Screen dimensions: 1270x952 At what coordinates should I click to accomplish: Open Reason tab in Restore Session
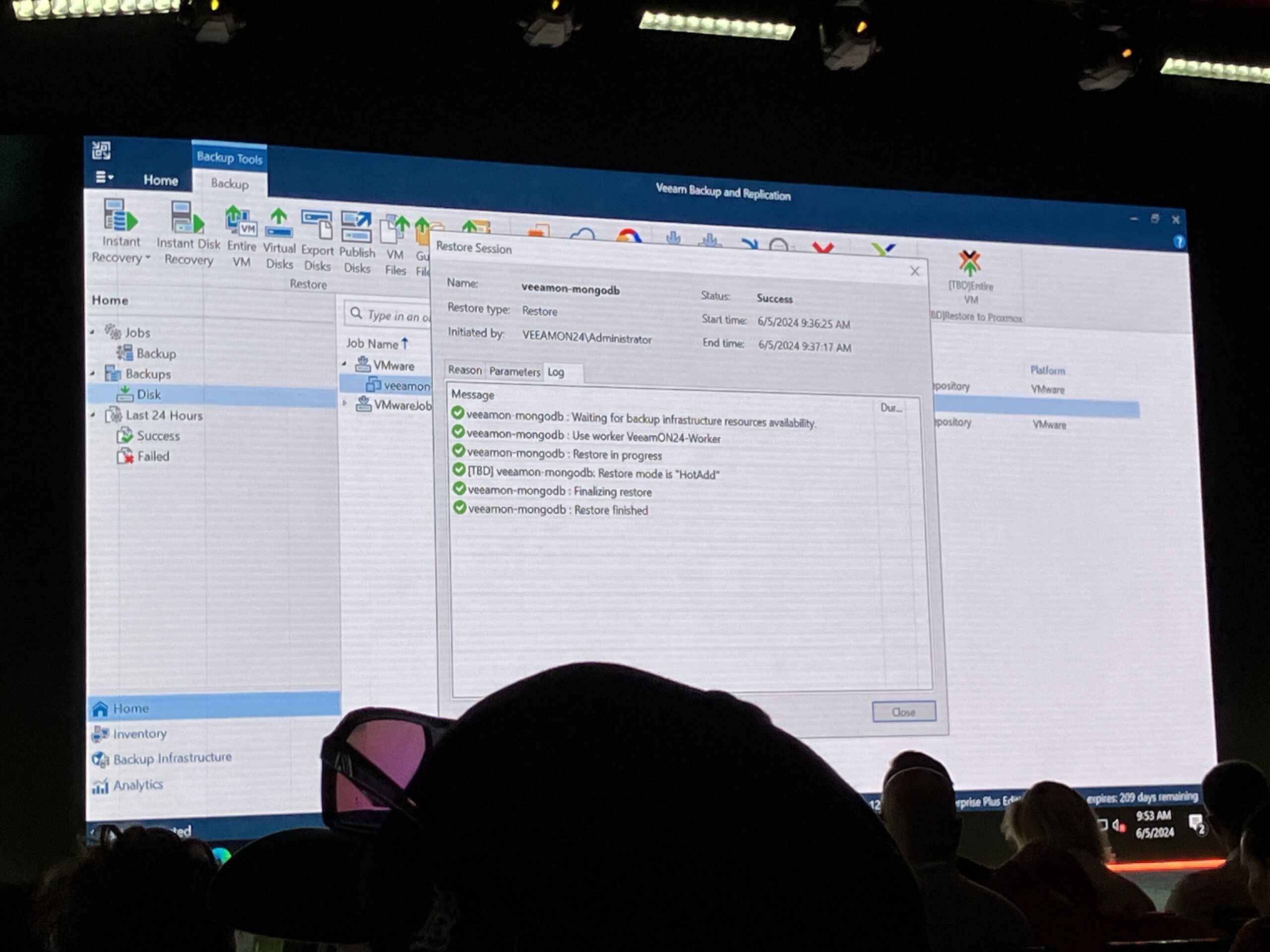coord(464,370)
